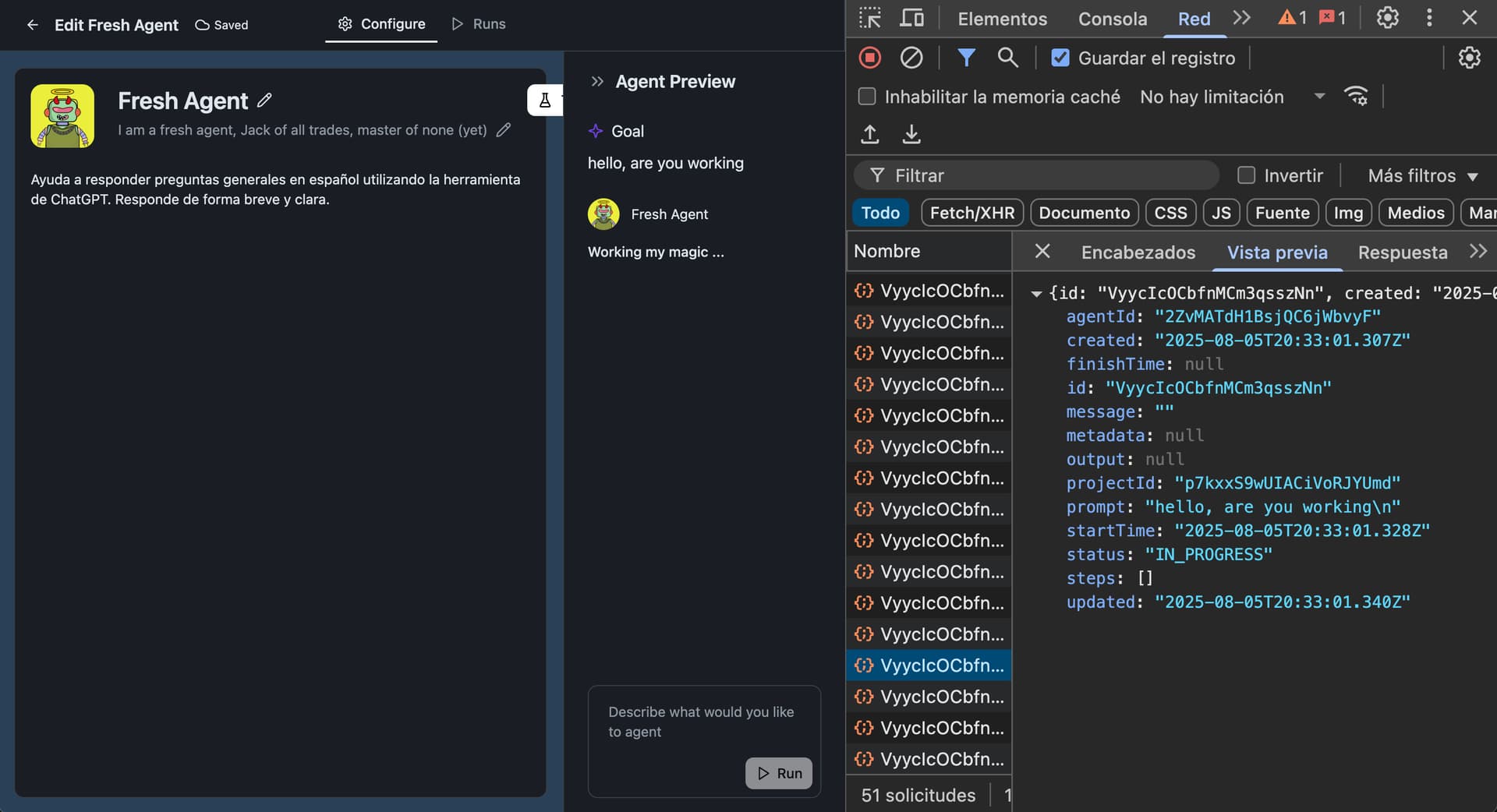Open the network search magnifier
This screenshot has width=1497, height=812.
pyautogui.click(x=1007, y=58)
